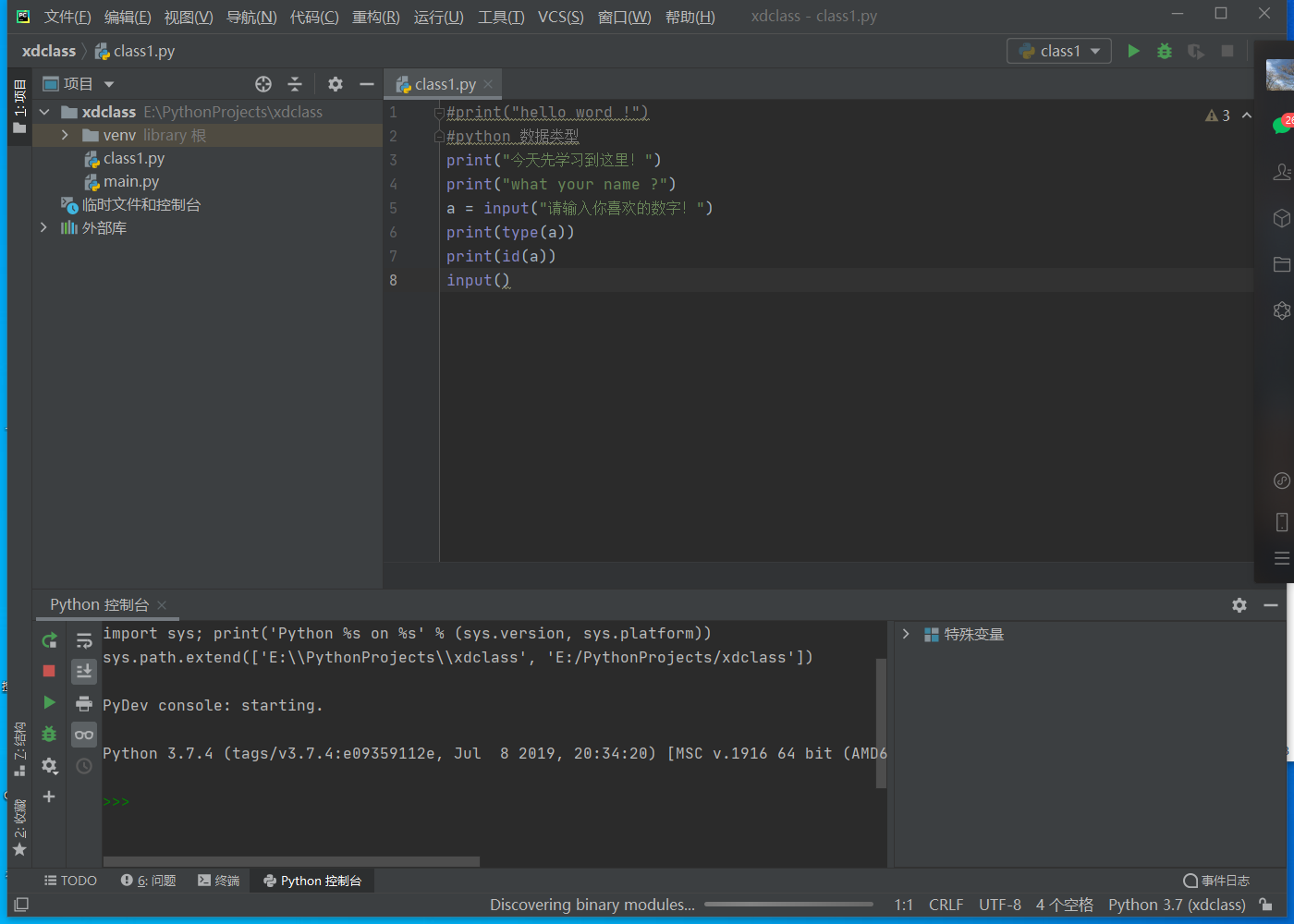Collapse all in the Project panel
Viewport: 1294px width, 924px height.
[x=295, y=84]
